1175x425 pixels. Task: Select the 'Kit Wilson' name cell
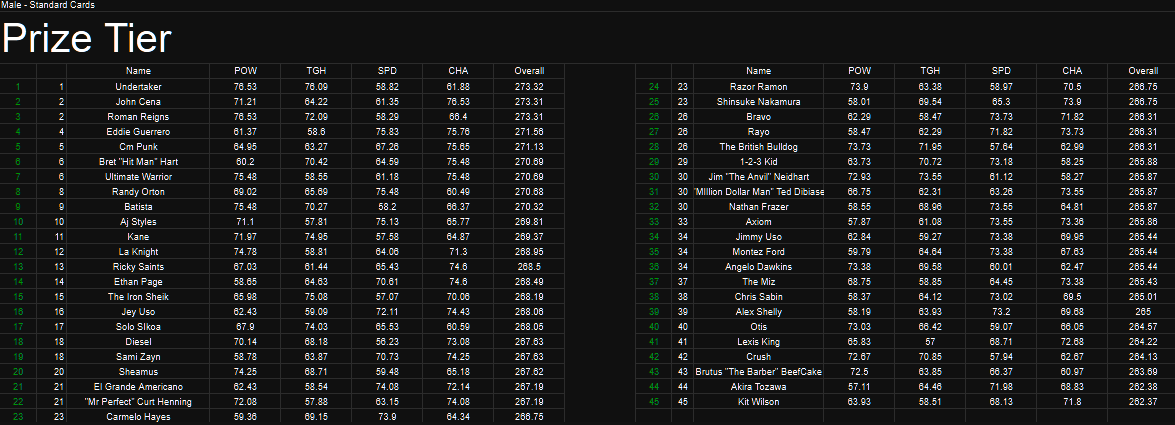(758, 402)
